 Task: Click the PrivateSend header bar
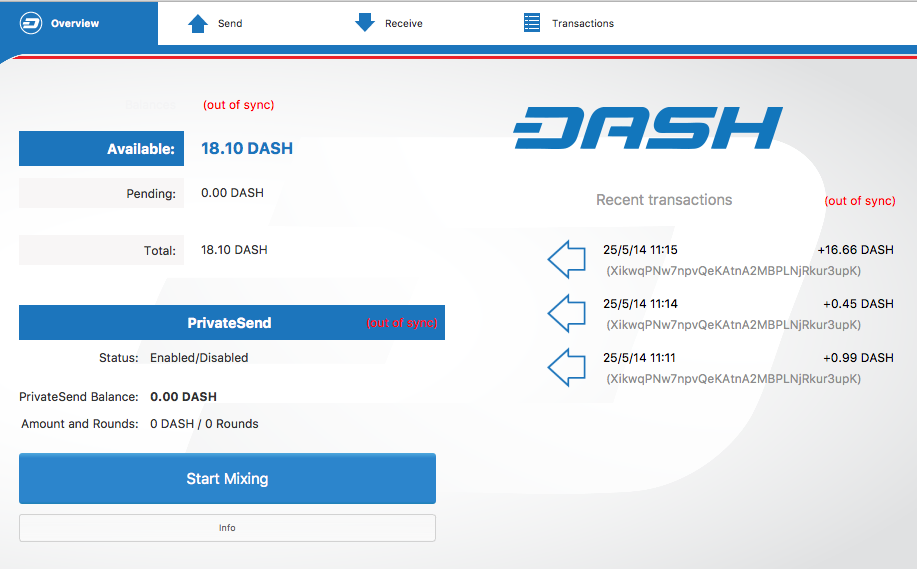(x=232, y=322)
